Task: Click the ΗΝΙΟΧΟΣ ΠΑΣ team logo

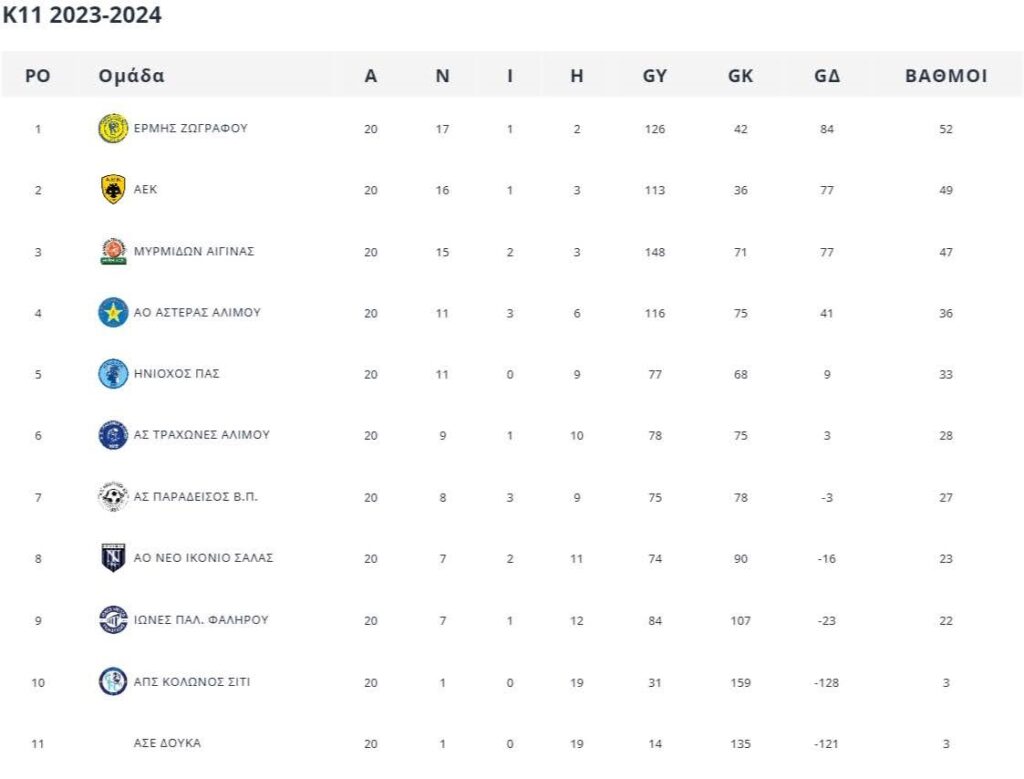Action: [113, 374]
